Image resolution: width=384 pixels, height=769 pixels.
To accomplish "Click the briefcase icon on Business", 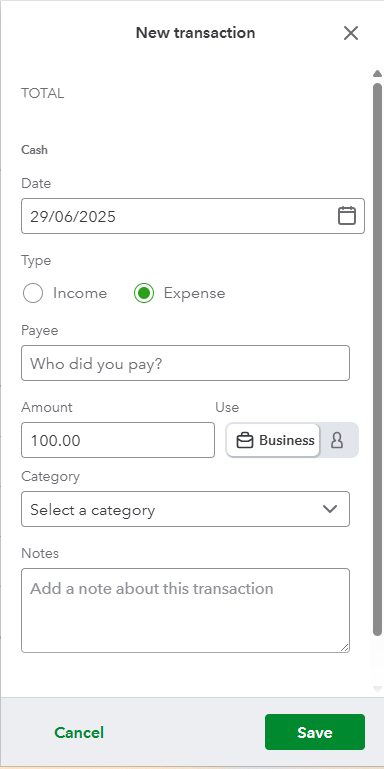I will point(245,440).
